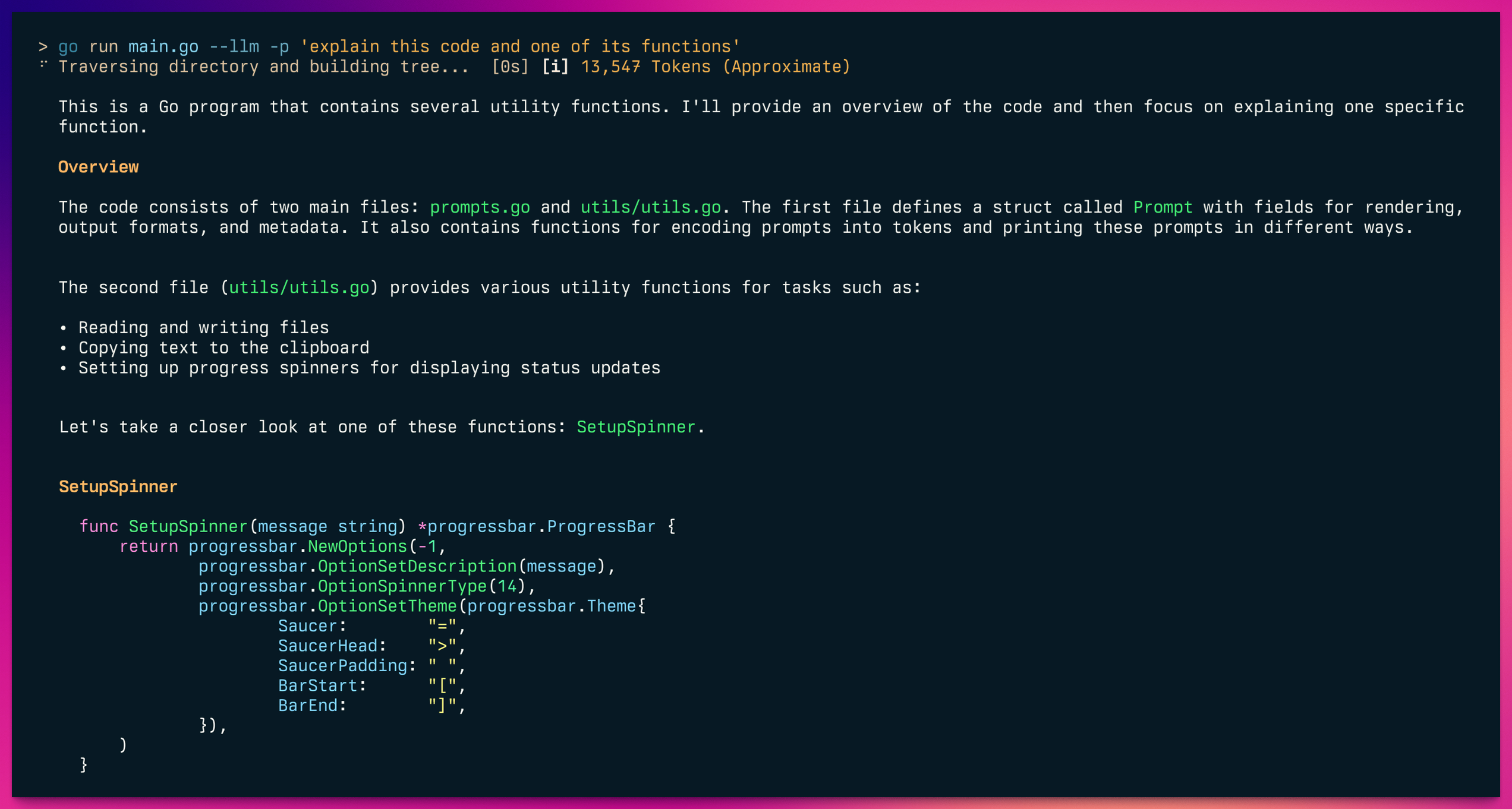Click the 'prompts.go' highlighted filename
The image size is (1512, 809).
480,207
